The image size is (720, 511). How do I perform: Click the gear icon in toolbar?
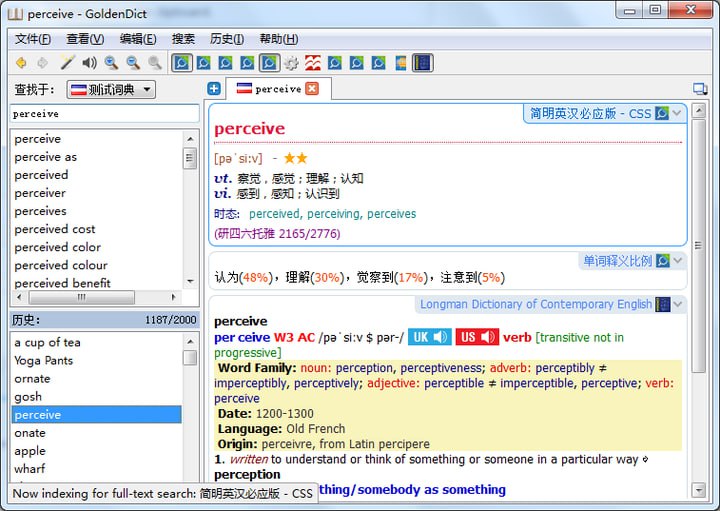click(291, 63)
